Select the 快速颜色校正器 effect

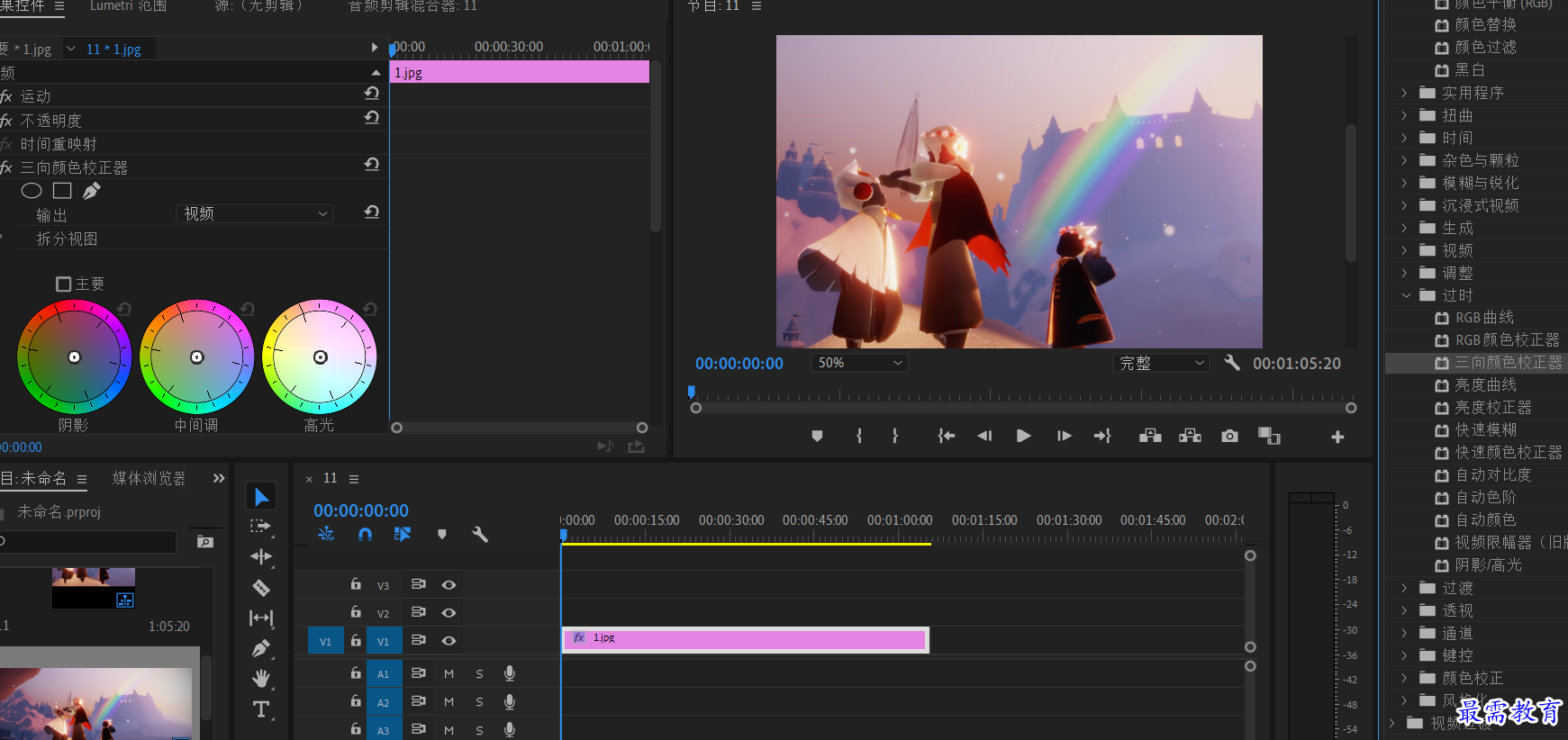pyautogui.click(x=1508, y=453)
